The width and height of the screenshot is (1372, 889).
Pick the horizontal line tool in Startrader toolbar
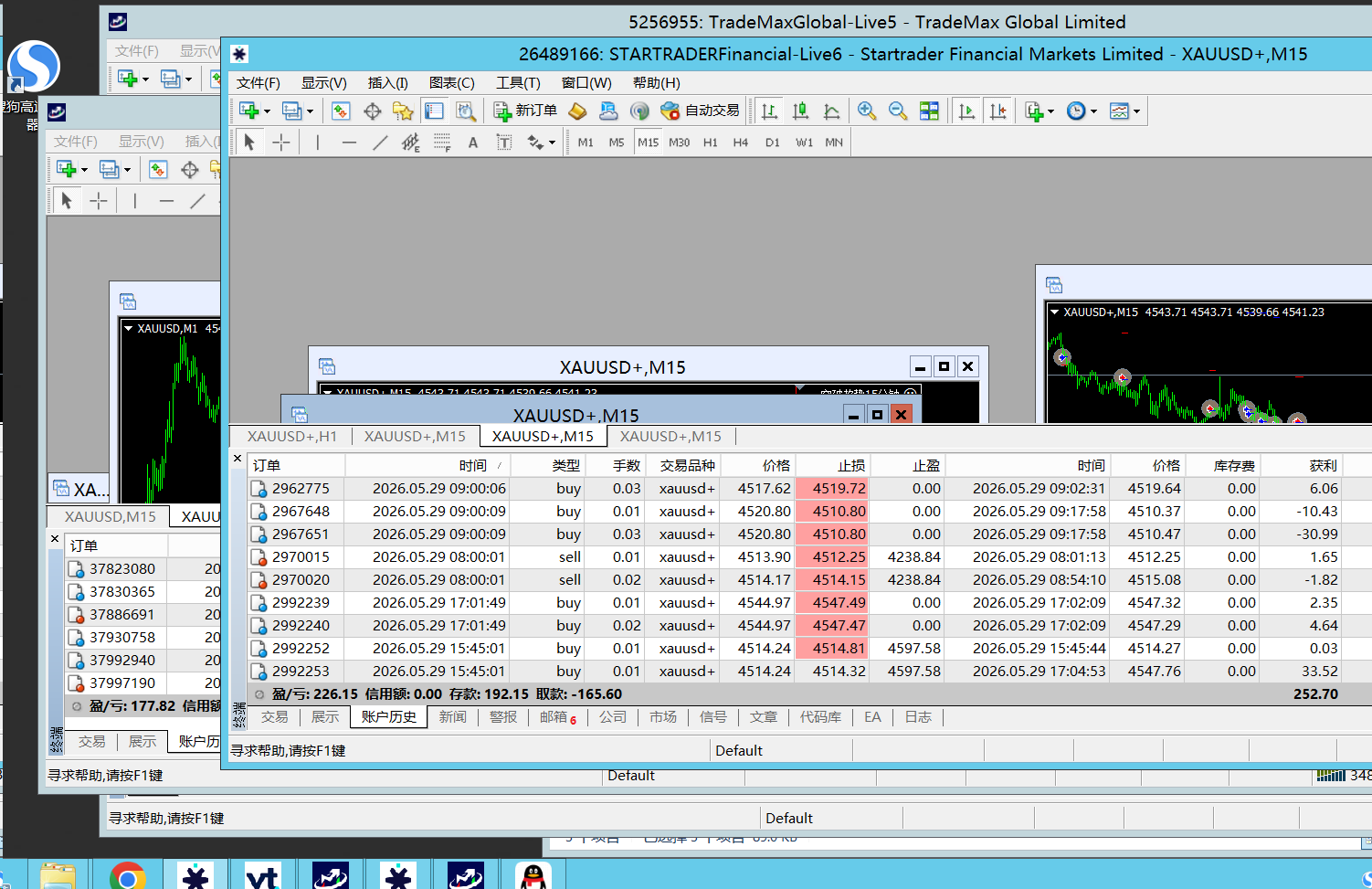pyautogui.click(x=349, y=142)
